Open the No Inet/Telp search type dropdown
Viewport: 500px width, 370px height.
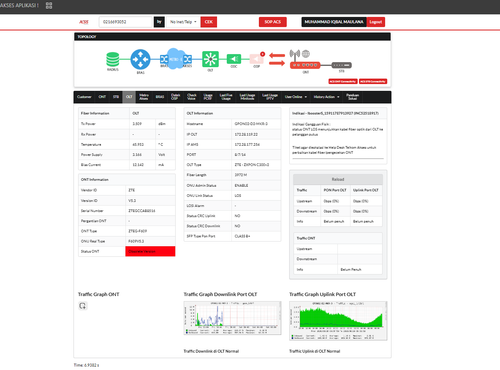tap(183, 22)
